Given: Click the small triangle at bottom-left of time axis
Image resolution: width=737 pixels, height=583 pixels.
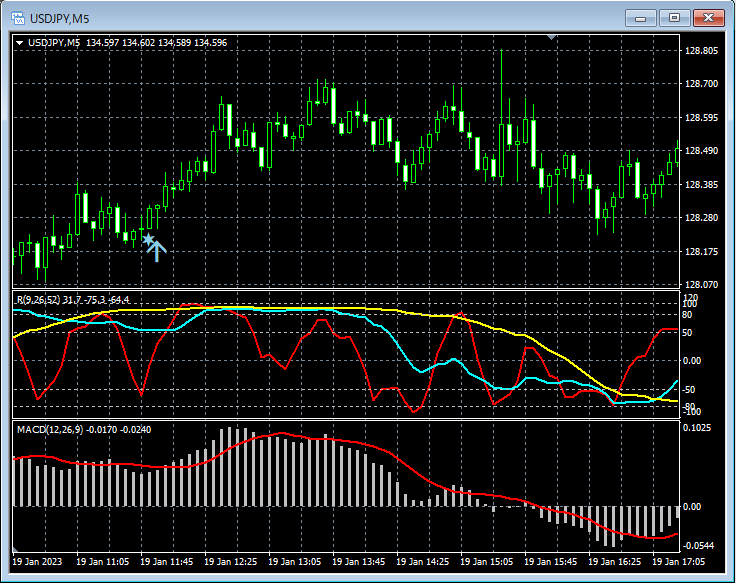Looking at the screenshot, I should 16,550.
